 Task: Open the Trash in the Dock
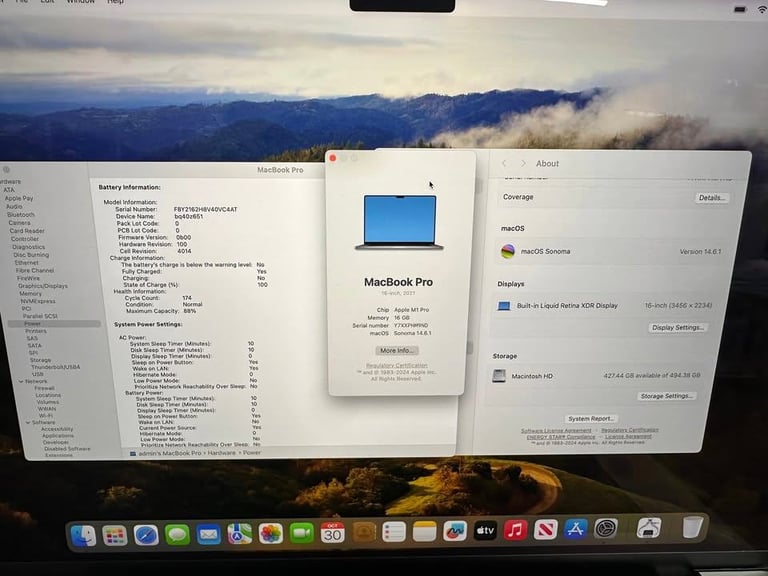click(x=693, y=527)
